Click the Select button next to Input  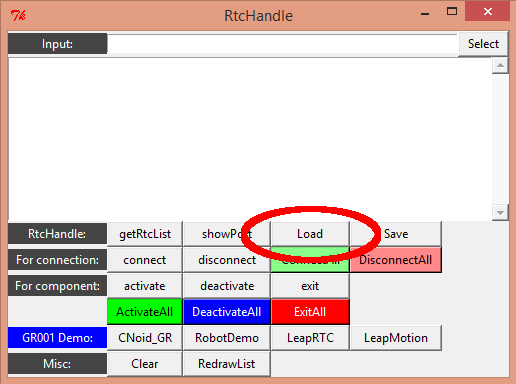pyautogui.click(x=483, y=44)
